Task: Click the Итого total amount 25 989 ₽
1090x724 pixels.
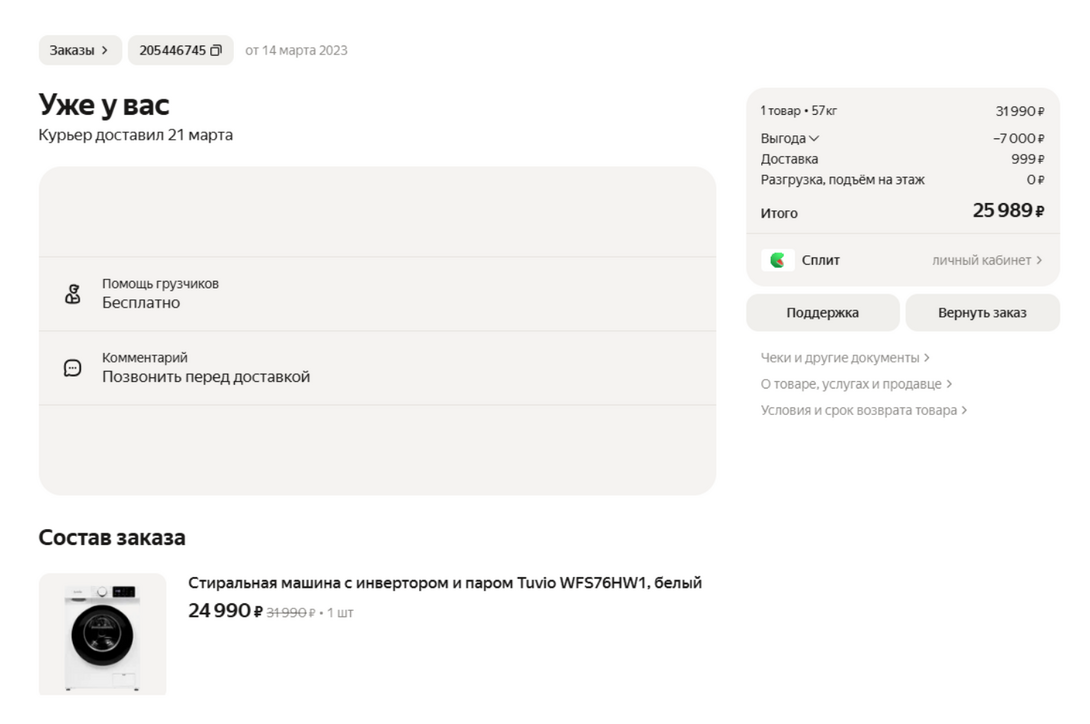Action: coord(1008,212)
